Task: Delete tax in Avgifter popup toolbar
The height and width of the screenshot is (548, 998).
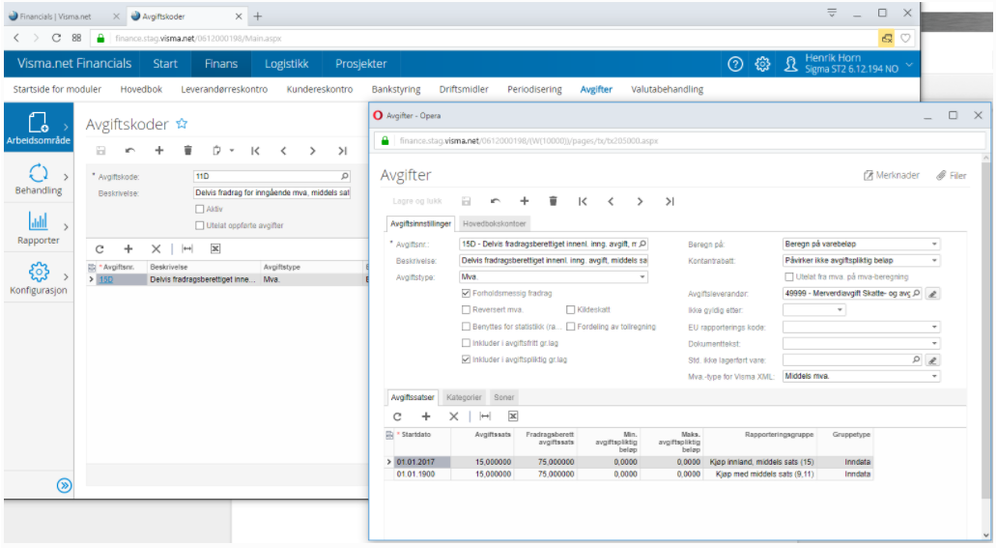Action: point(553,201)
